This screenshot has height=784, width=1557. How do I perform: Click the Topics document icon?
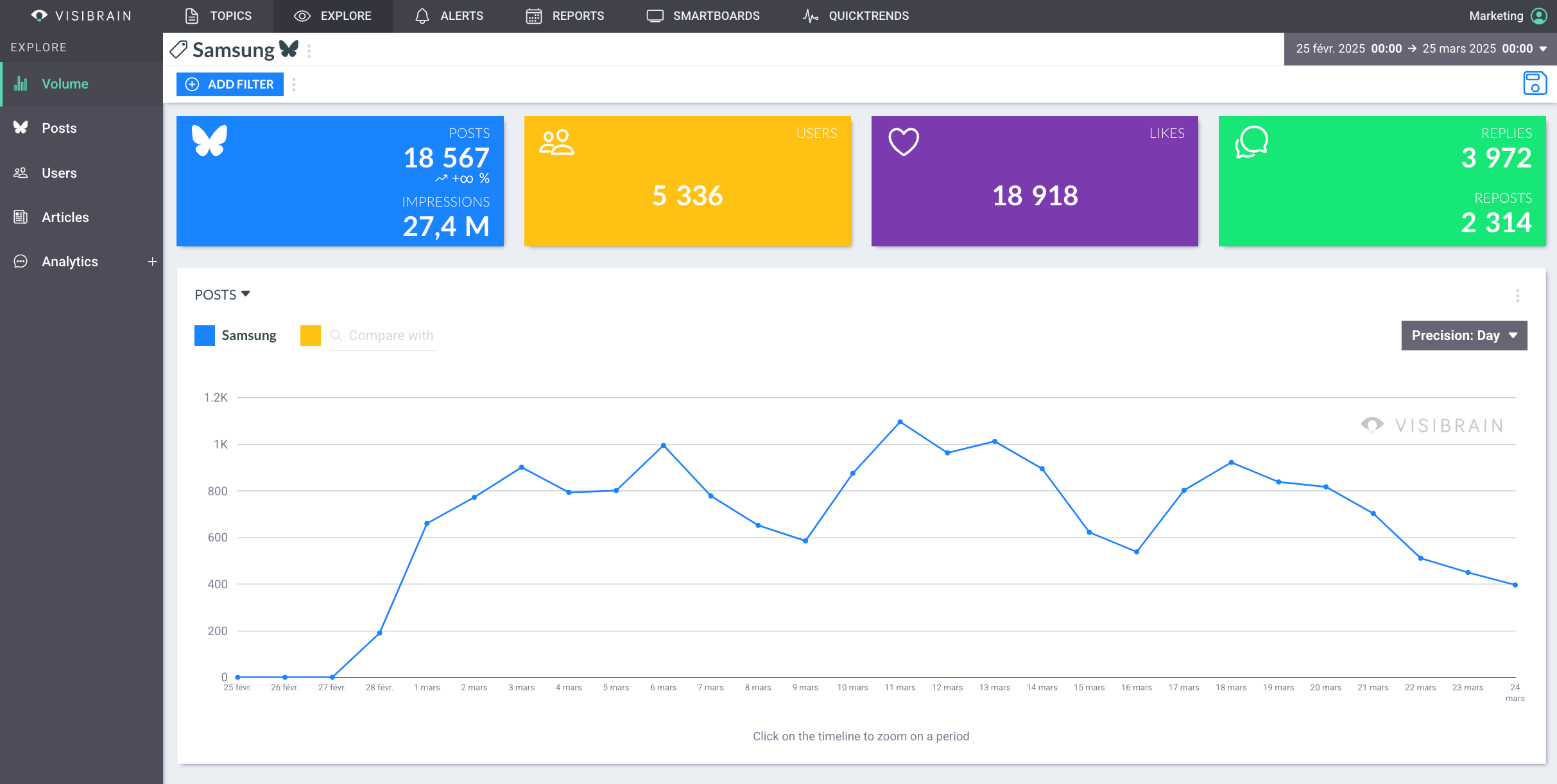click(x=191, y=16)
